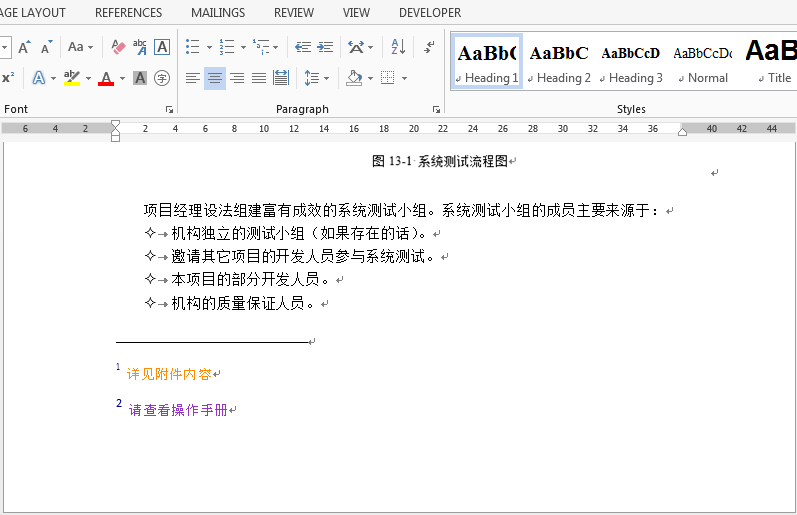Screen dimensions: 797x515
Task: Open the References tab
Action: point(129,13)
